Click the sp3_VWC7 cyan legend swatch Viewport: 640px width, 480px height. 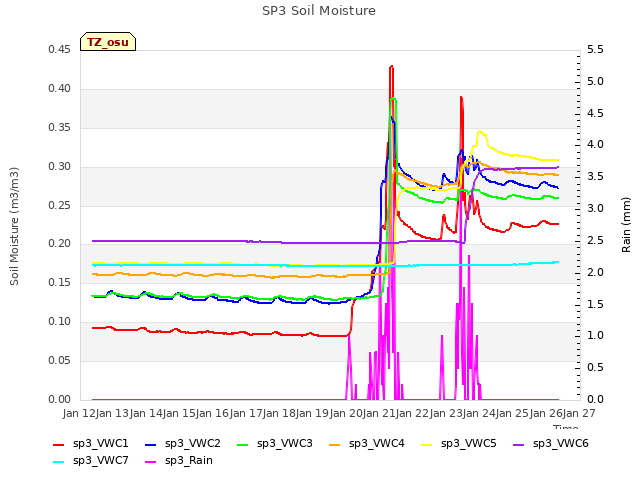(x=59, y=462)
